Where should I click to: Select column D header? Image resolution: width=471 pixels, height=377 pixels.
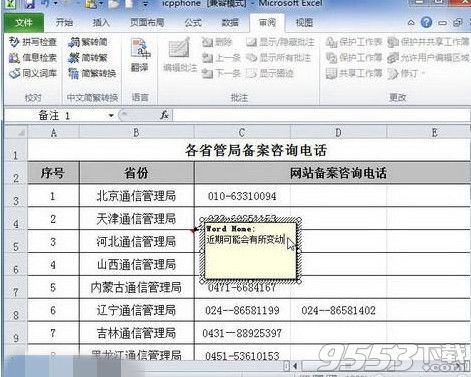click(x=338, y=133)
